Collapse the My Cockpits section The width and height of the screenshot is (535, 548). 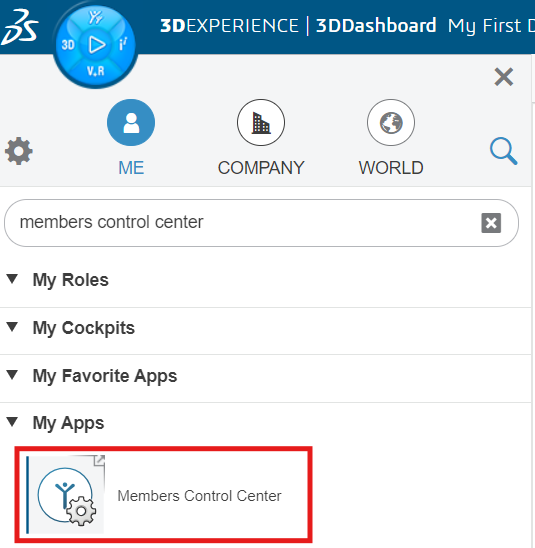pyautogui.click(x=13, y=327)
